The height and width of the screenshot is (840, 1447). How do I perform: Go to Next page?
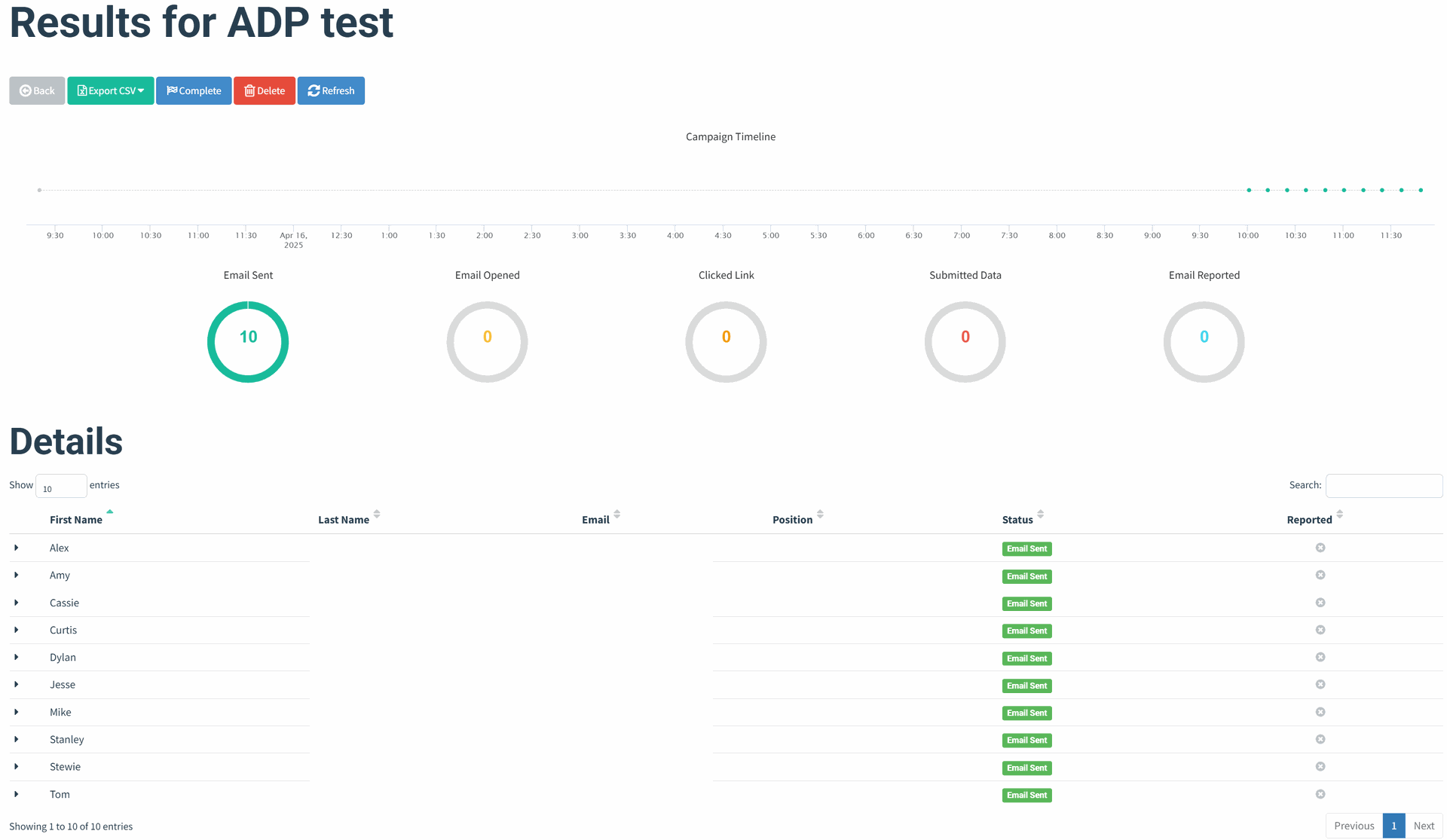[1424, 826]
